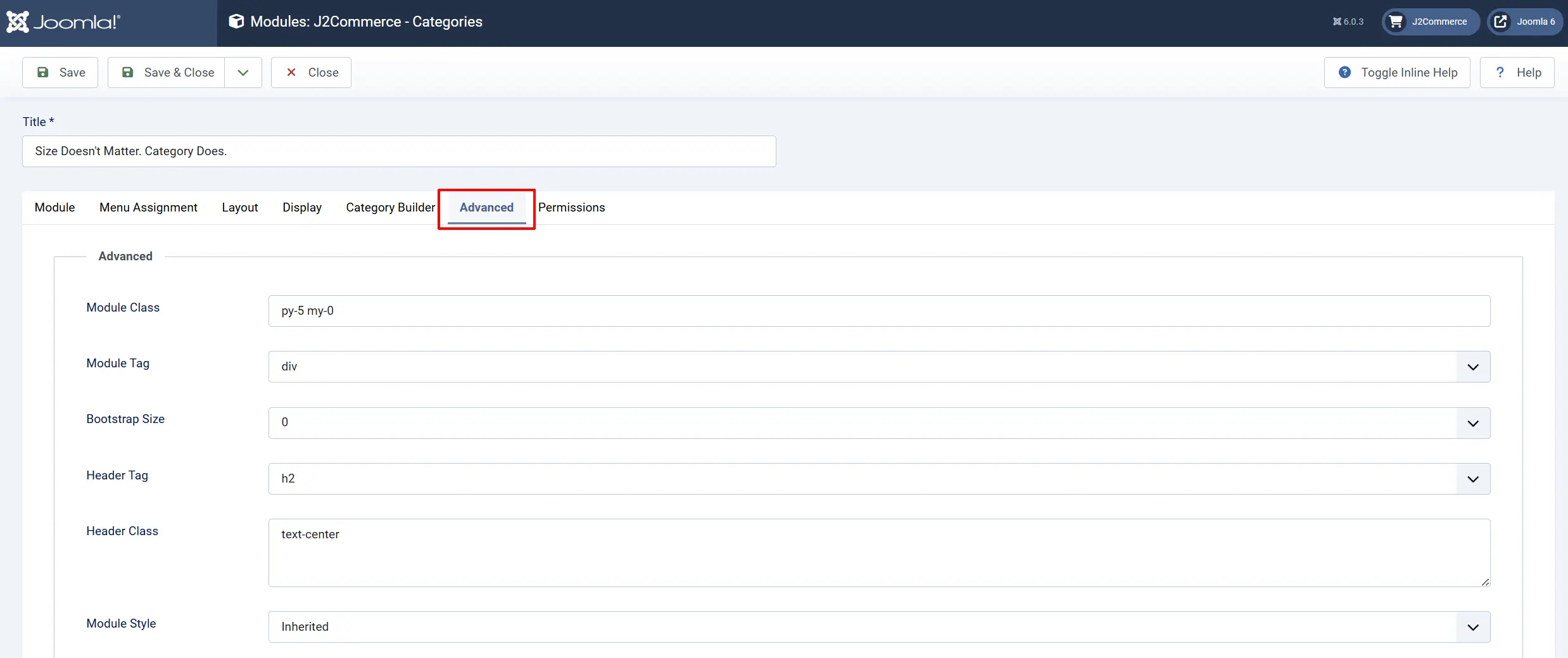This screenshot has width=1568, height=658.
Task: Open the J2Commerce cart button
Action: (x=1431, y=22)
